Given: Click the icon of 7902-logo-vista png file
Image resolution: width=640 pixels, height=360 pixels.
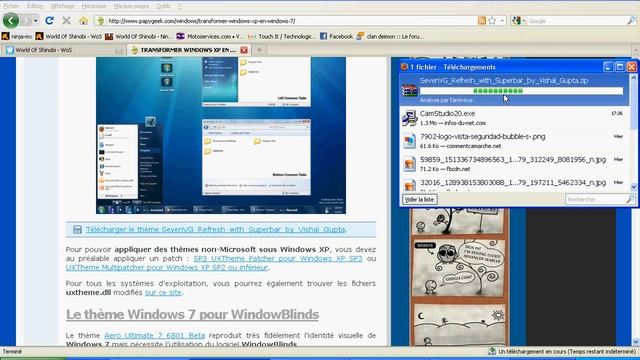Looking at the screenshot, I should pyautogui.click(x=409, y=141).
